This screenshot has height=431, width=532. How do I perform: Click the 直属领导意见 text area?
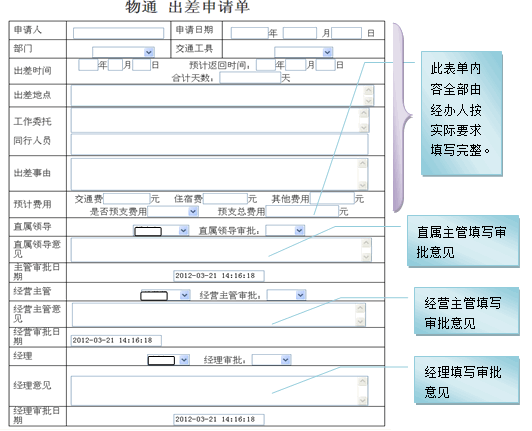click(x=221, y=250)
